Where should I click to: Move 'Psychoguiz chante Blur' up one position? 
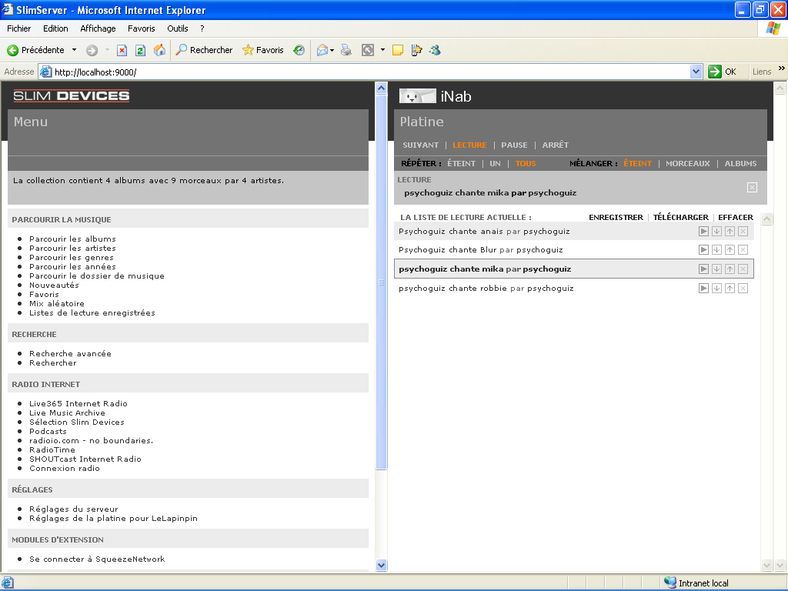730,250
